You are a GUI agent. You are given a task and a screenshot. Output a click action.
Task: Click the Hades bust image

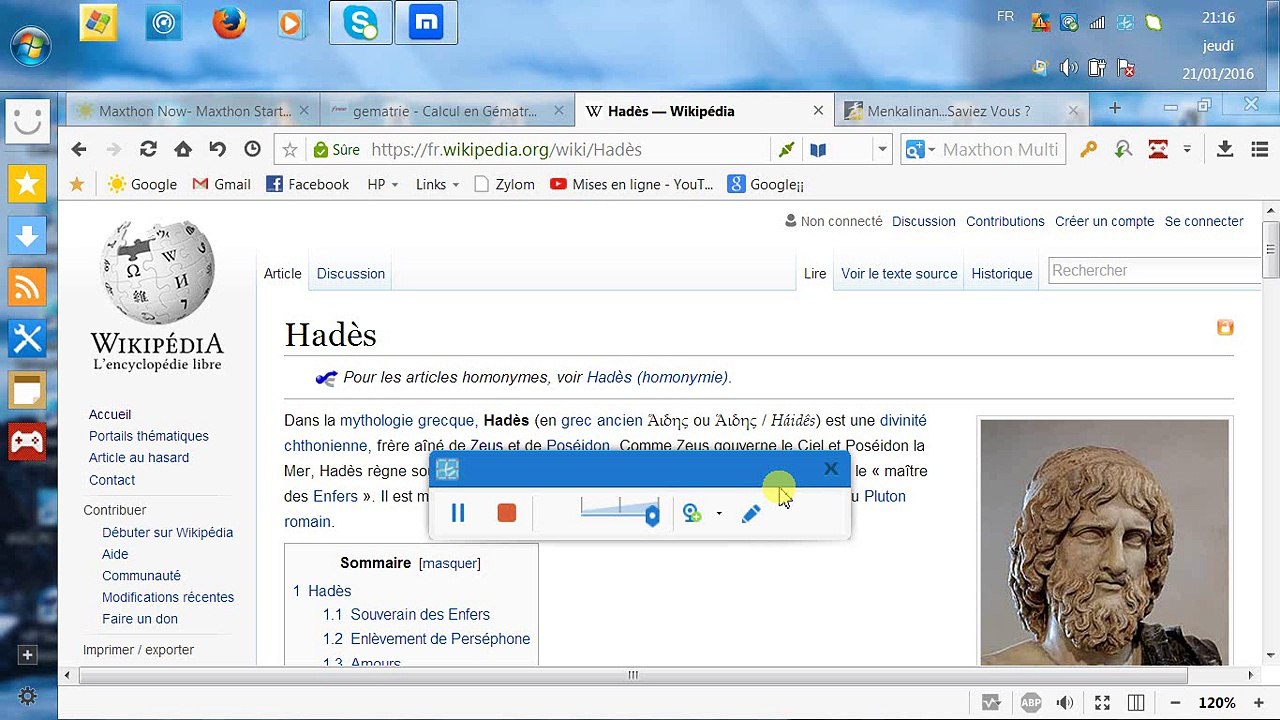point(1104,541)
